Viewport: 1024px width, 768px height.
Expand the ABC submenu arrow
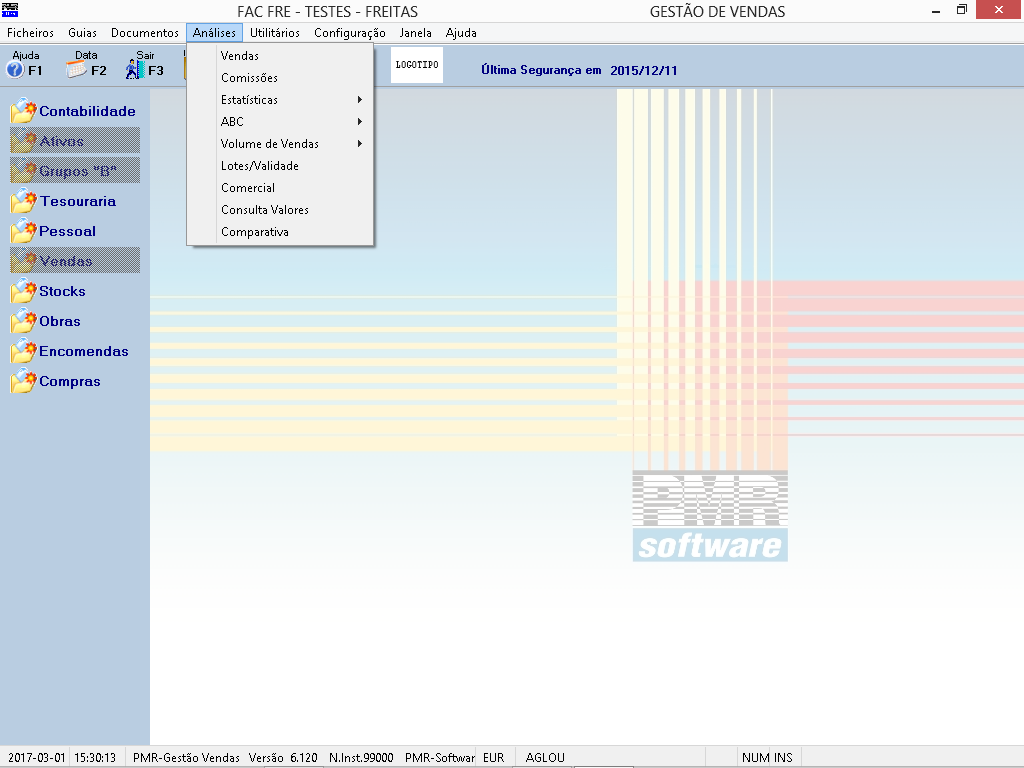[x=360, y=121]
